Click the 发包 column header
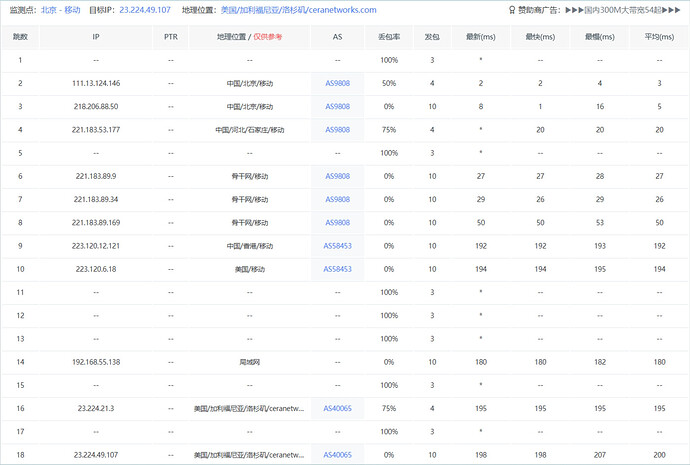Screen dimensions: 690x465 tap(432, 37)
